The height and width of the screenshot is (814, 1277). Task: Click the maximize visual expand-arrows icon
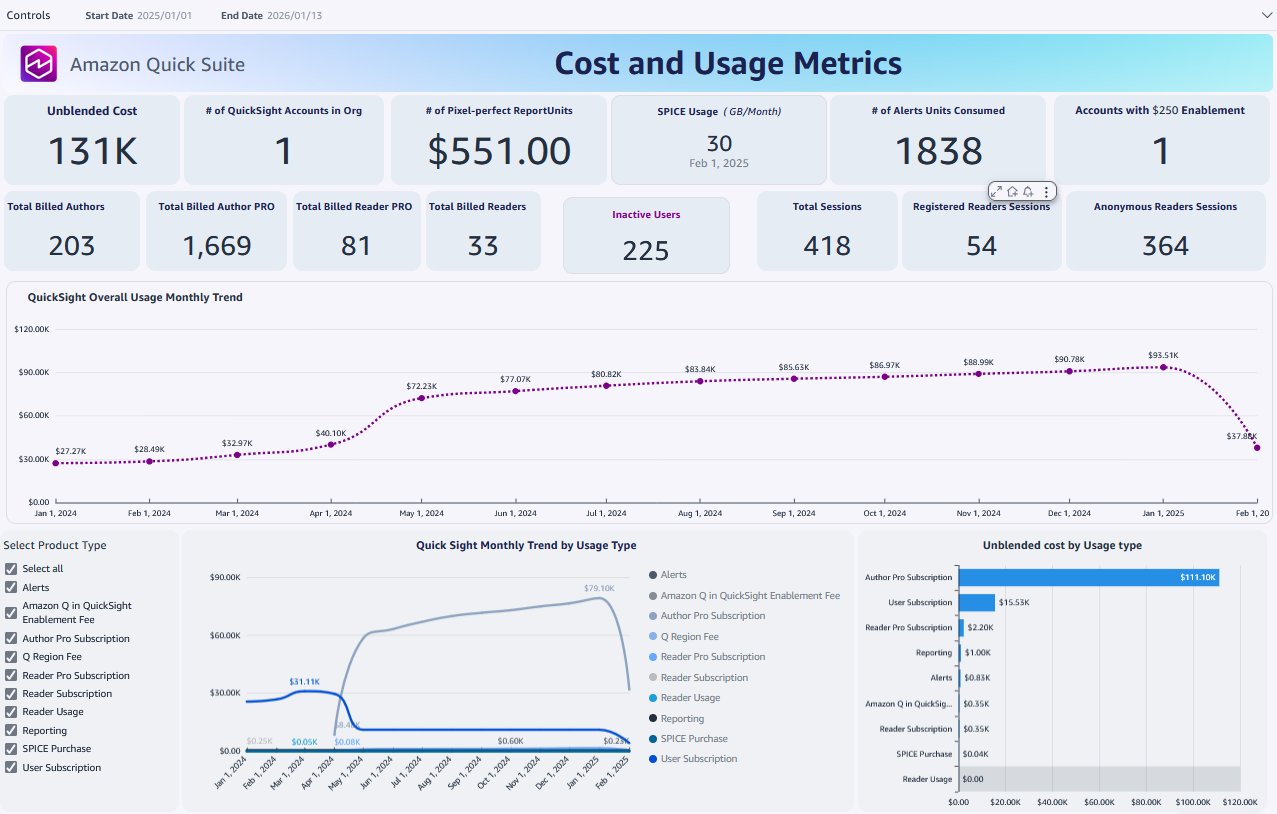point(997,191)
